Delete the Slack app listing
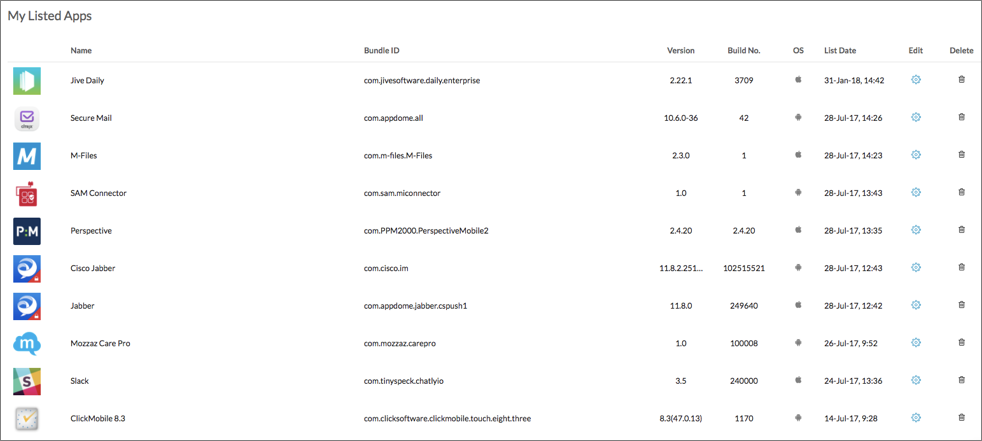The height and width of the screenshot is (441, 982). (961, 380)
